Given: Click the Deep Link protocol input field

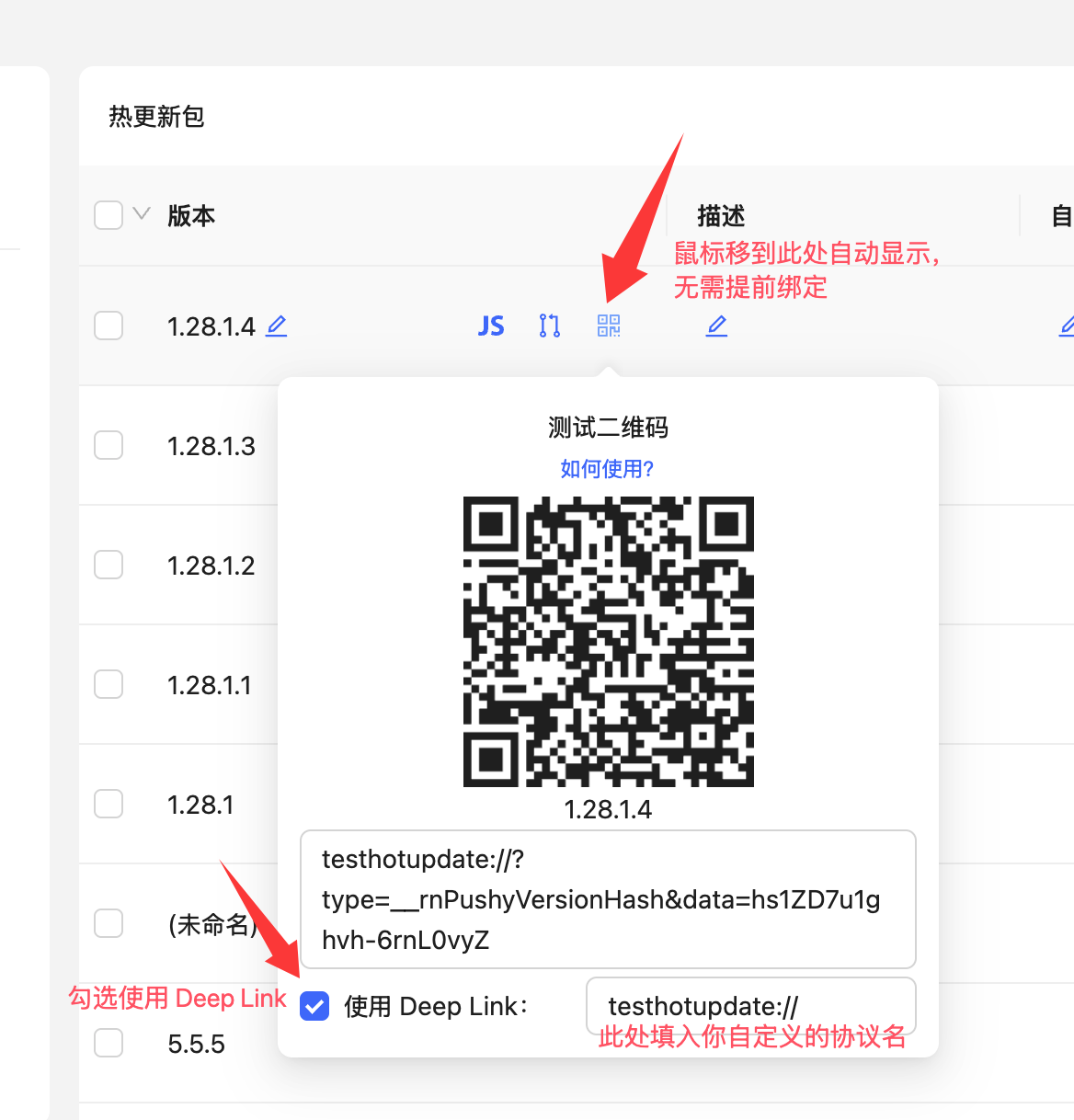Looking at the screenshot, I should click(x=750, y=1006).
